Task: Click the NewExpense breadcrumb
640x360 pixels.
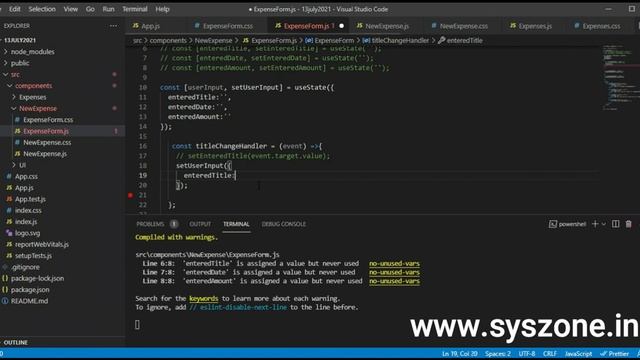Action: click(x=213, y=40)
